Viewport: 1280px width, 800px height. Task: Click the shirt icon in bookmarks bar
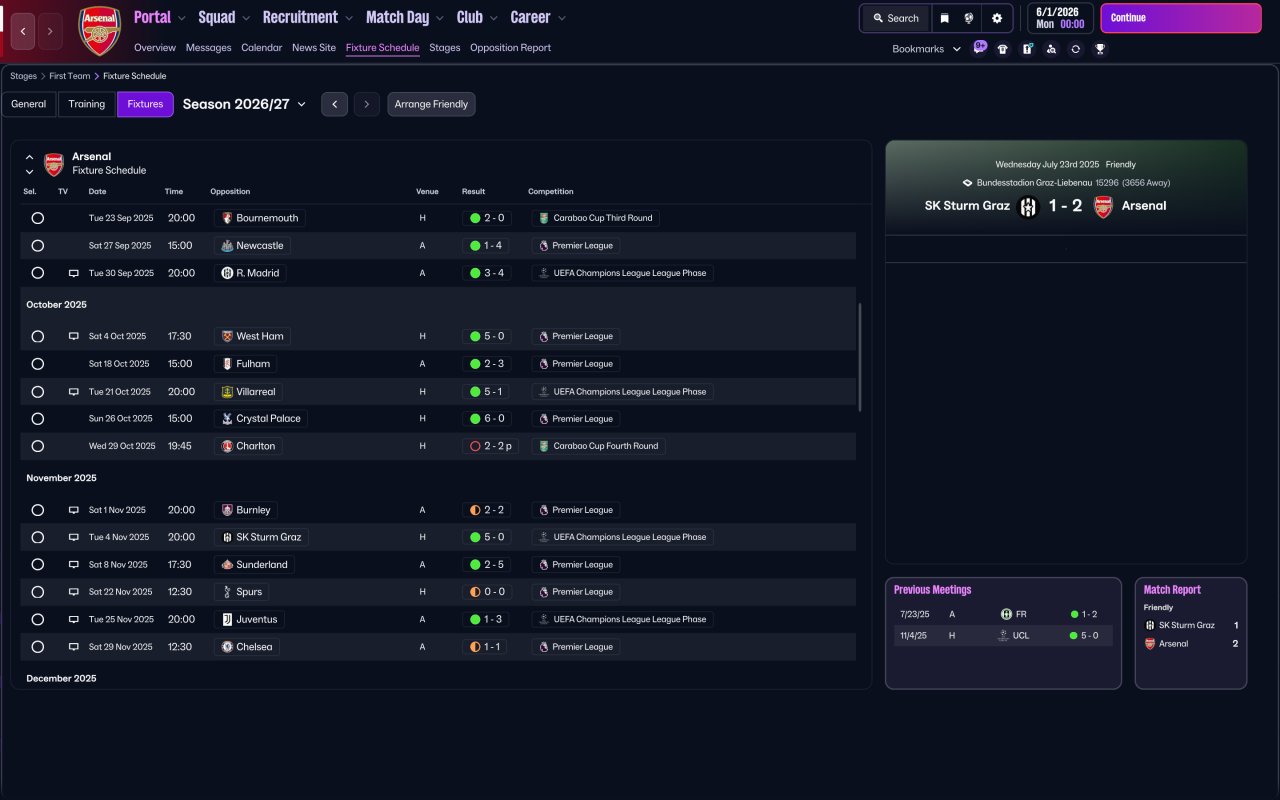click(1003, 49)
